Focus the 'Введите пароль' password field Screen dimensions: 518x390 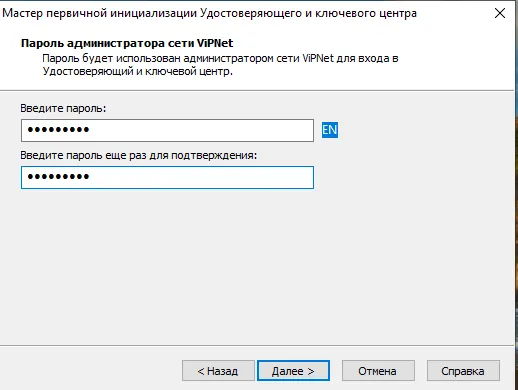pyautogui.click(x=167, y=130)
